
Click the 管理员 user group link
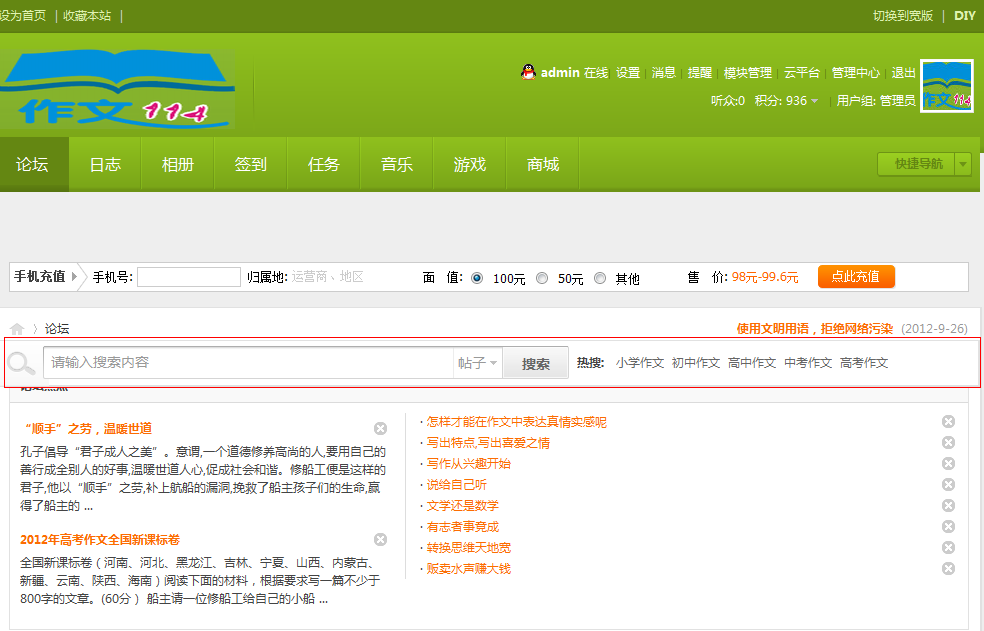coord(897,101)
